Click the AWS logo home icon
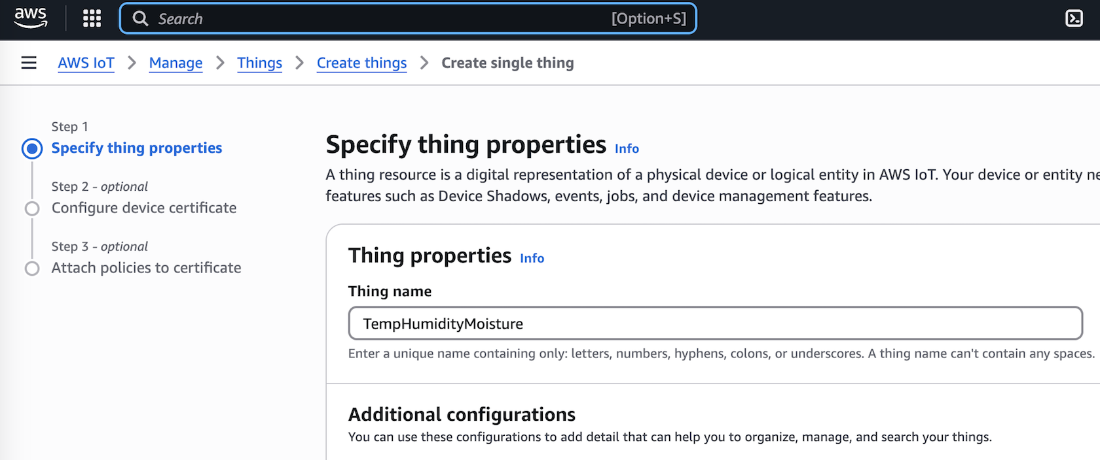 [31, 18]
